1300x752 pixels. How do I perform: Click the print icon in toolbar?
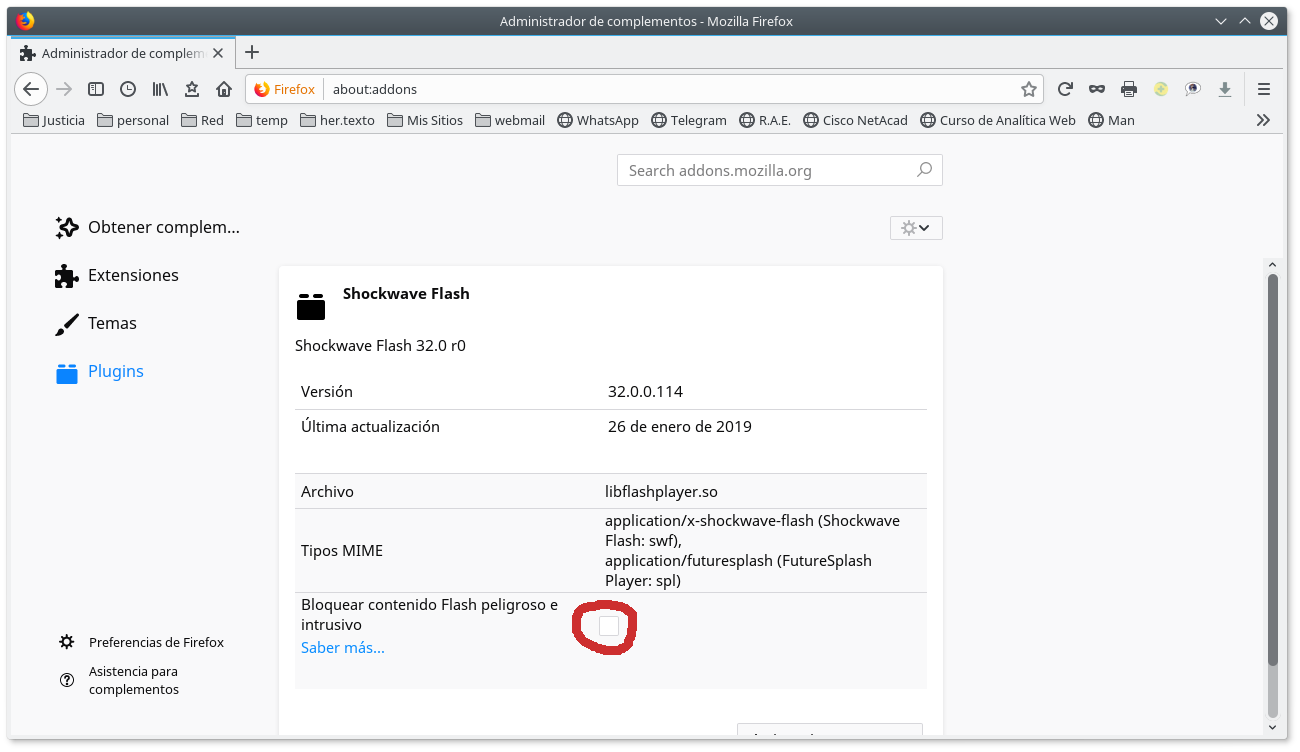[1129, 89]
